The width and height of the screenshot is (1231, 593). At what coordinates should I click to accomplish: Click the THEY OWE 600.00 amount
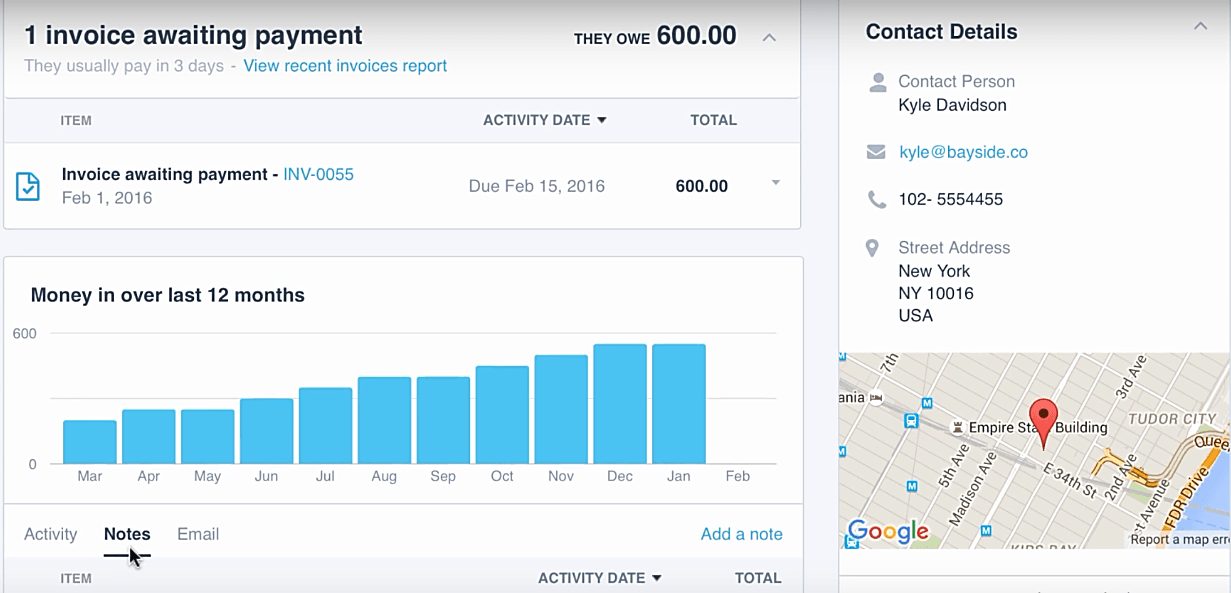point(655,37)
